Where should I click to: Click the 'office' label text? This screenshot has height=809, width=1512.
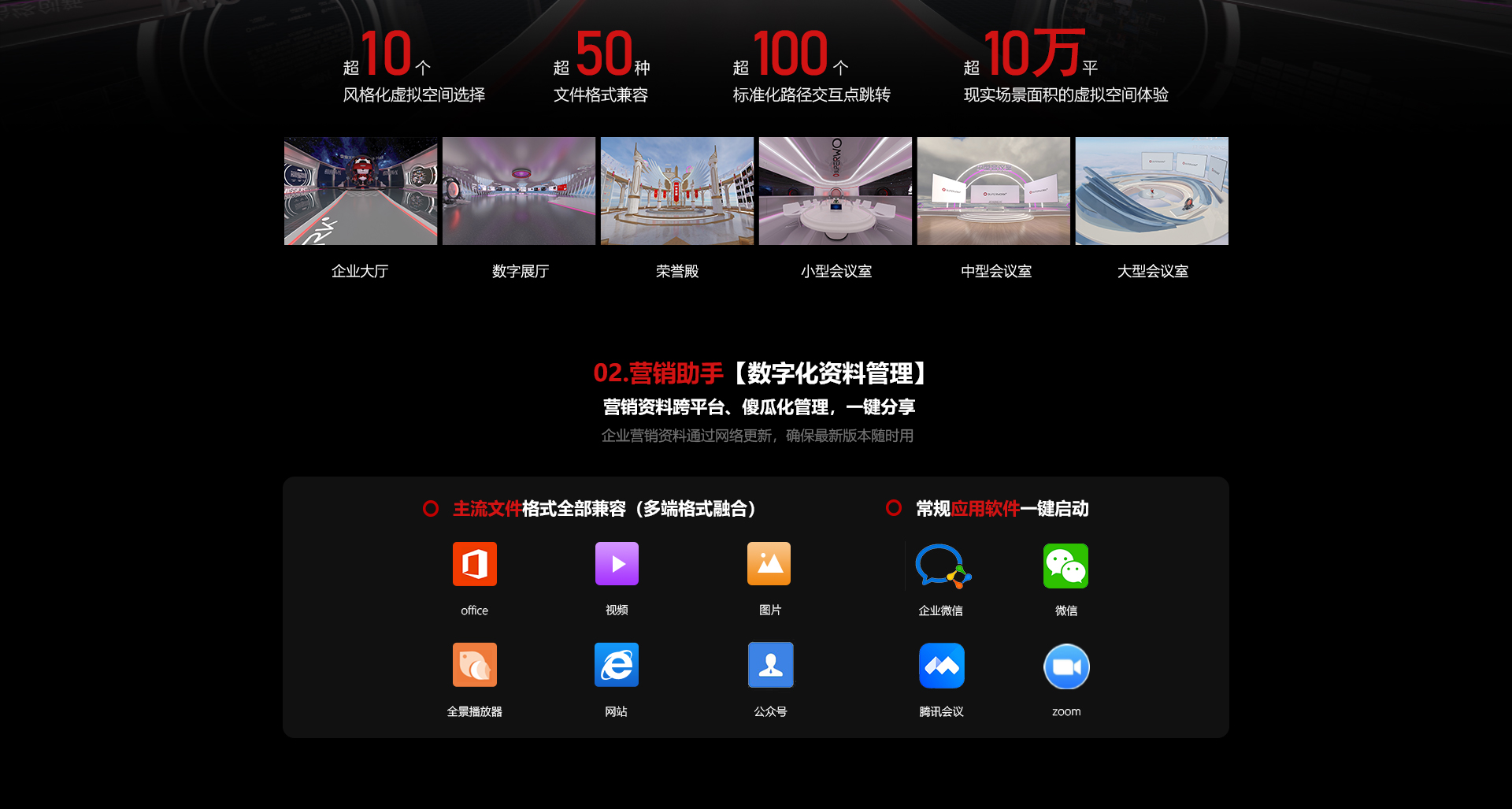pos(474,610)
